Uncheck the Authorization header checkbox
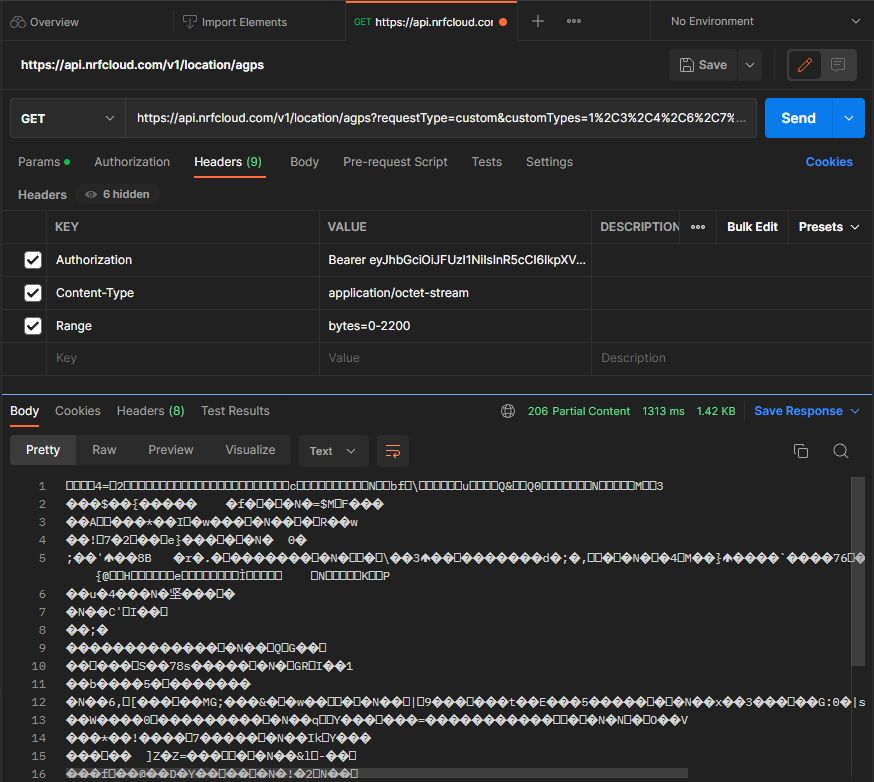 tap(33, 260)
